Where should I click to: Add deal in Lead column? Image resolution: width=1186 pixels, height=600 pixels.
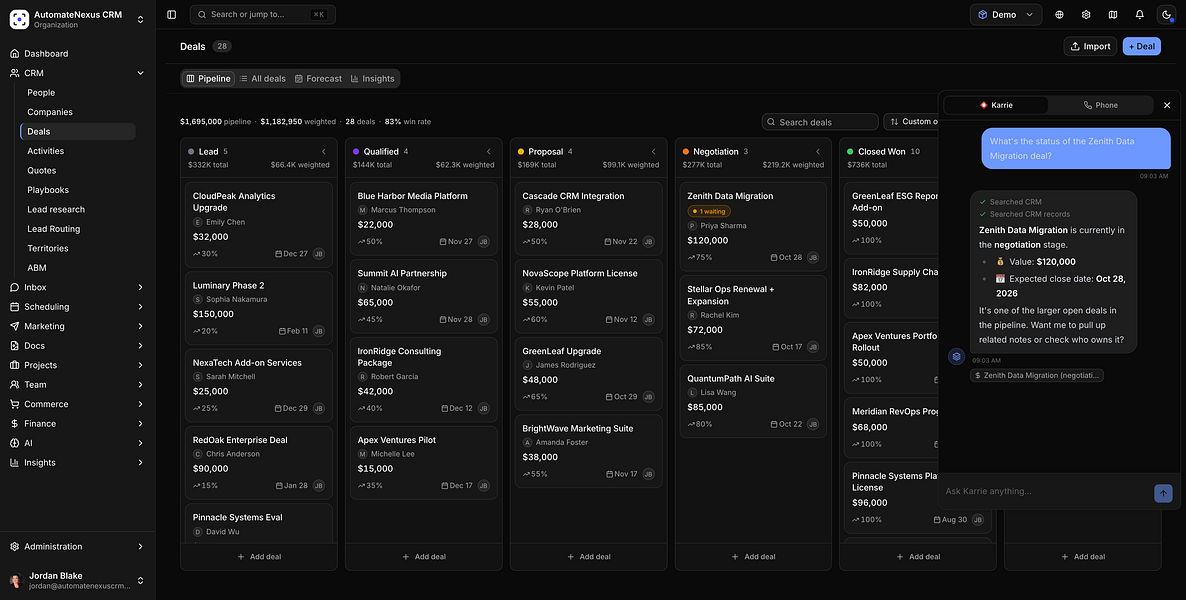click(x=259, y=557)
